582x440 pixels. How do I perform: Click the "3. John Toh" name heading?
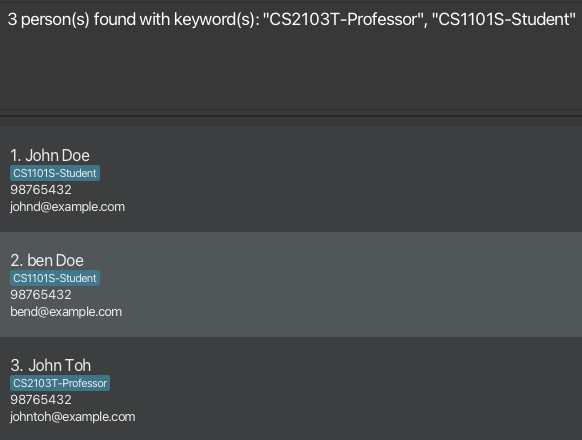50,366
